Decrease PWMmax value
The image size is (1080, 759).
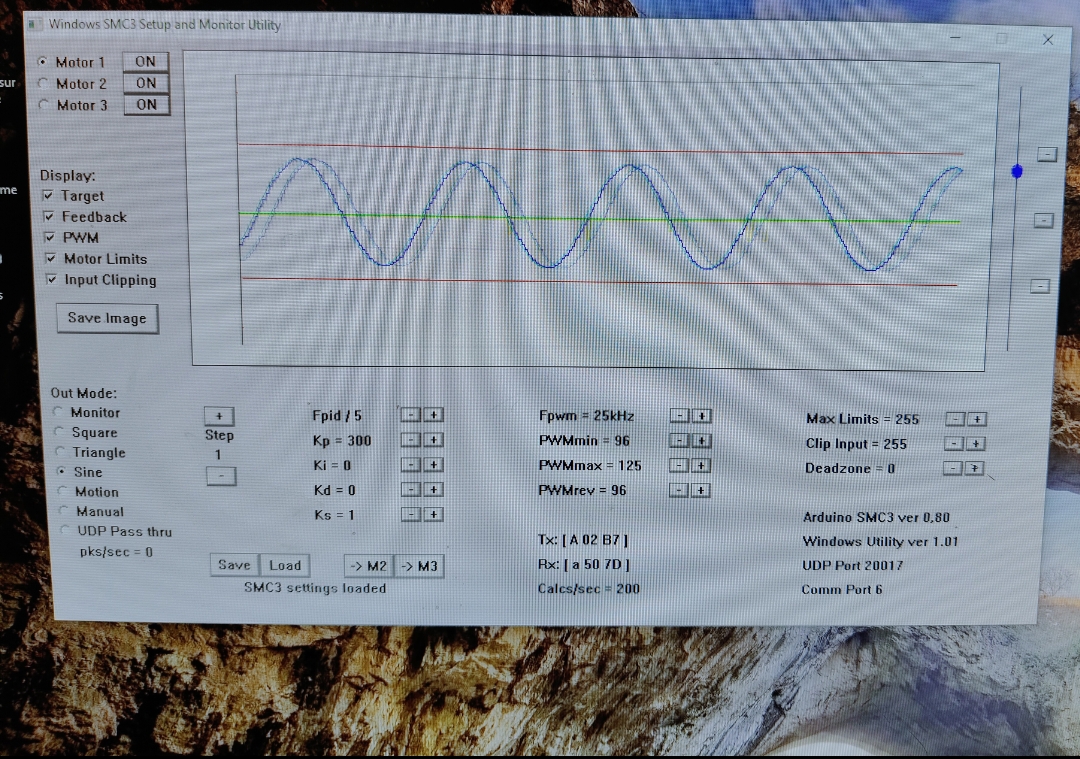click(x=679, y=466)
